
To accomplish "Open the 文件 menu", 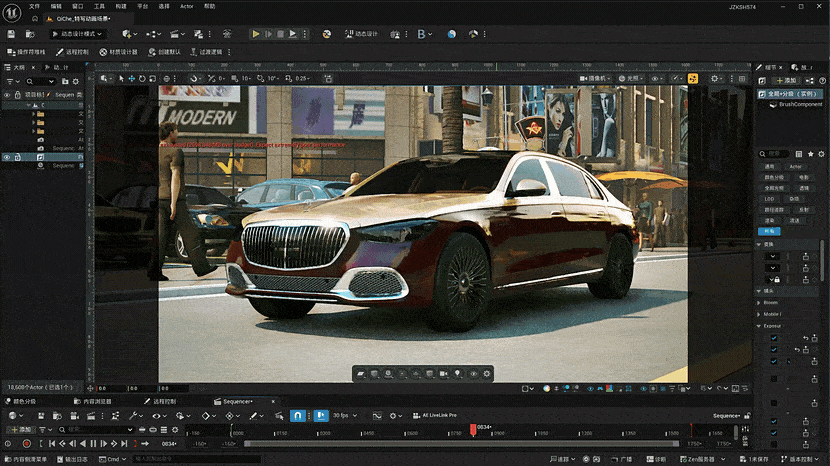I will click(34, 6).
